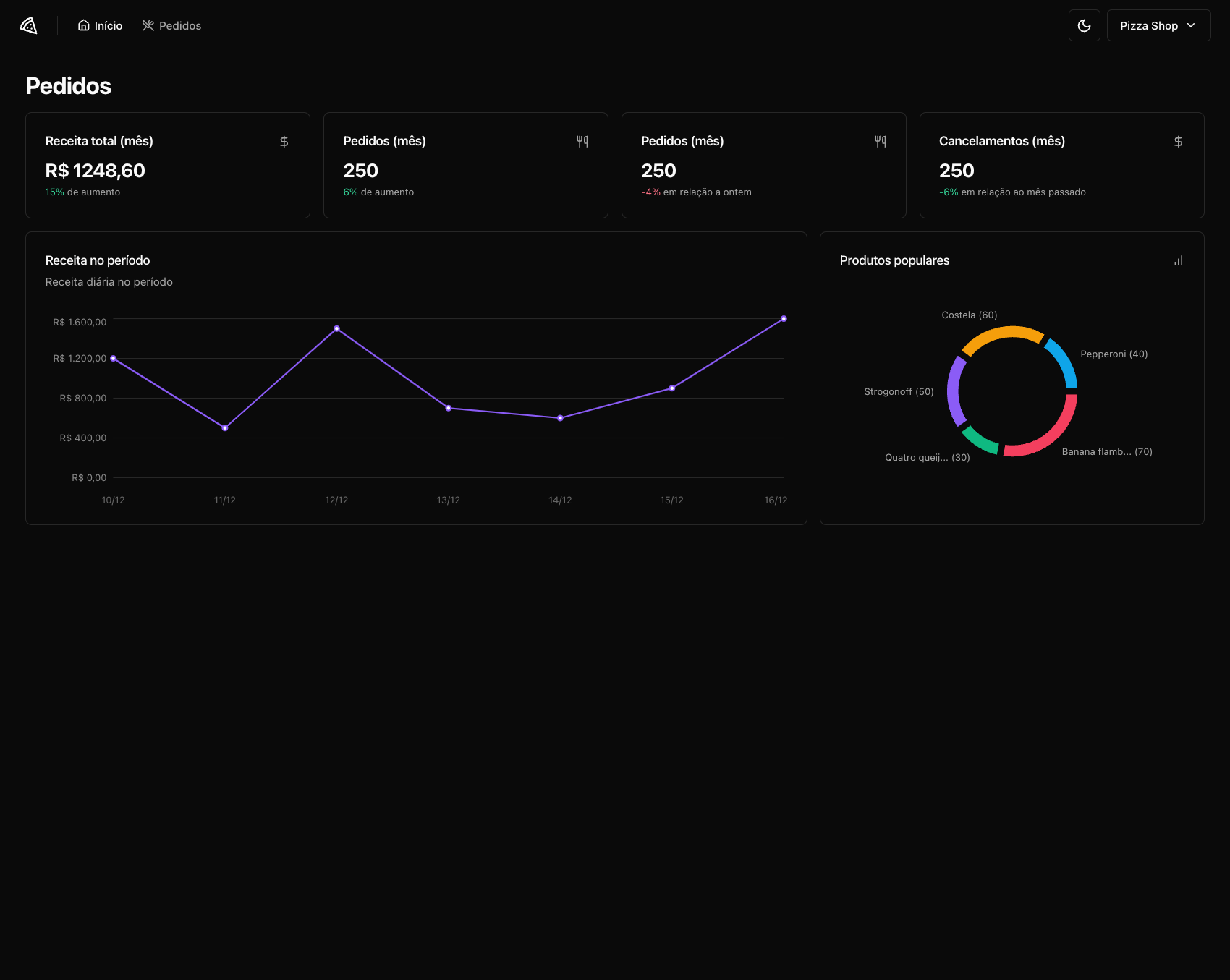Viewport: 1230px width, 980px height.
Task: Go to Início navigation link
Action: coord(101,25)
